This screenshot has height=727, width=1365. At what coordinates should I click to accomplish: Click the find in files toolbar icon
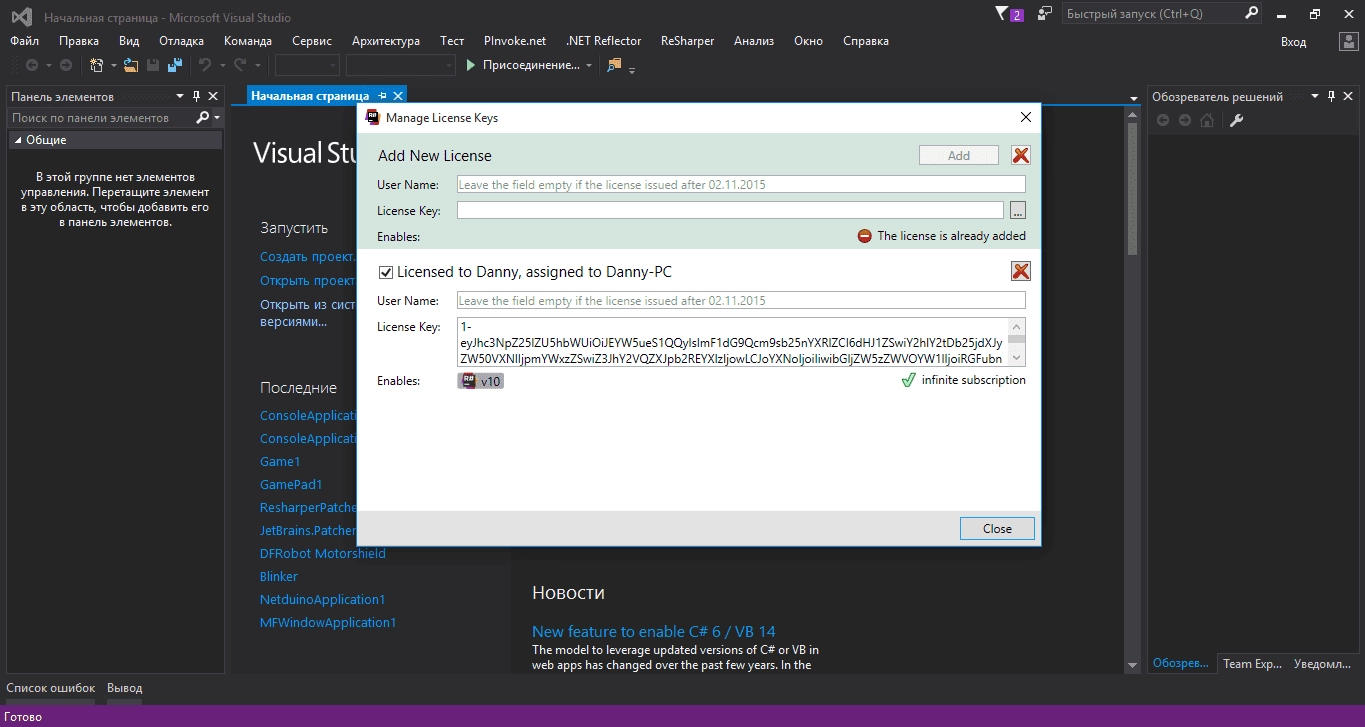click(x=614, y=65)
